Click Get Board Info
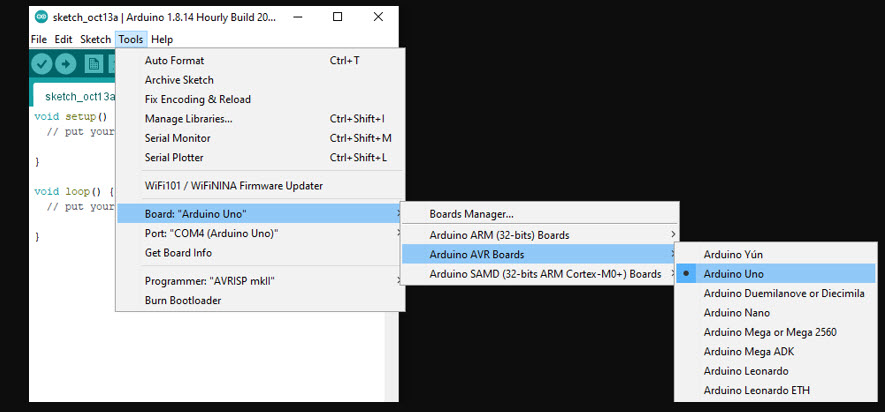Screen dimensions: 885x412 point(260,253)
